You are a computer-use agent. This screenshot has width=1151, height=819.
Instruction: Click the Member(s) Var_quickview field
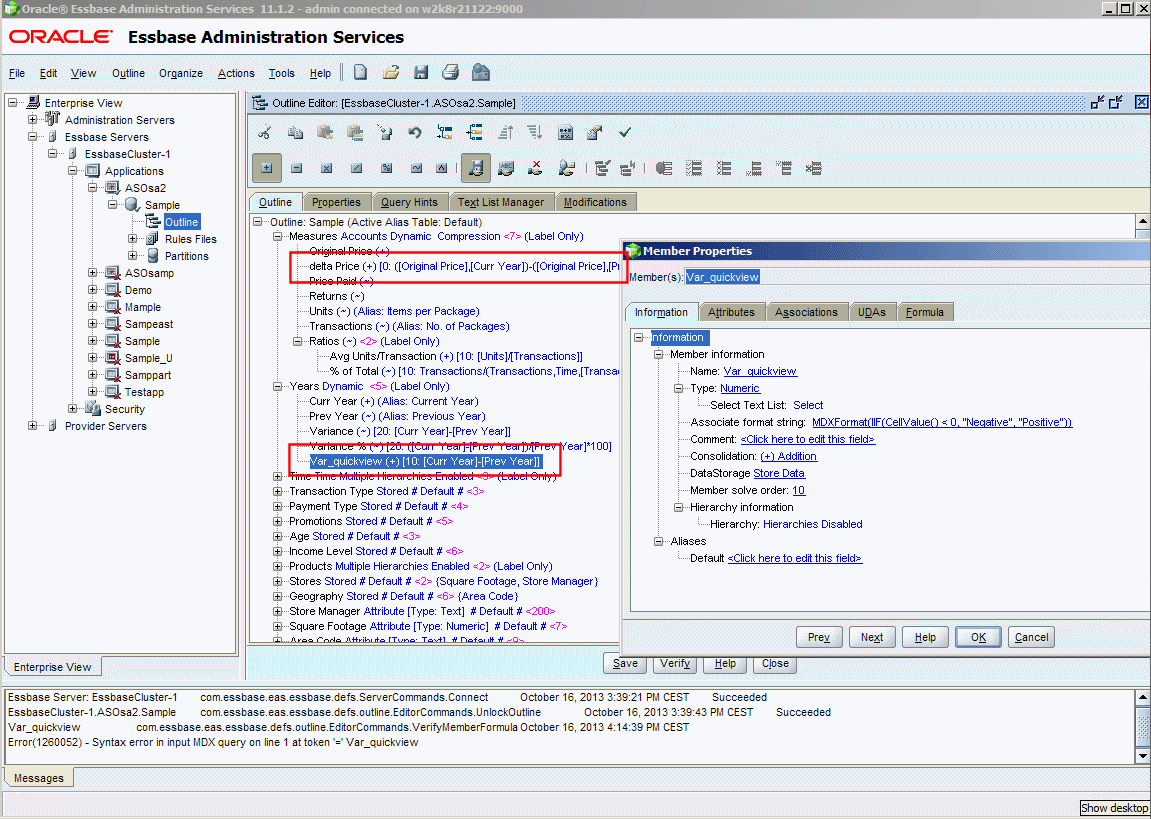coord(917,277)
